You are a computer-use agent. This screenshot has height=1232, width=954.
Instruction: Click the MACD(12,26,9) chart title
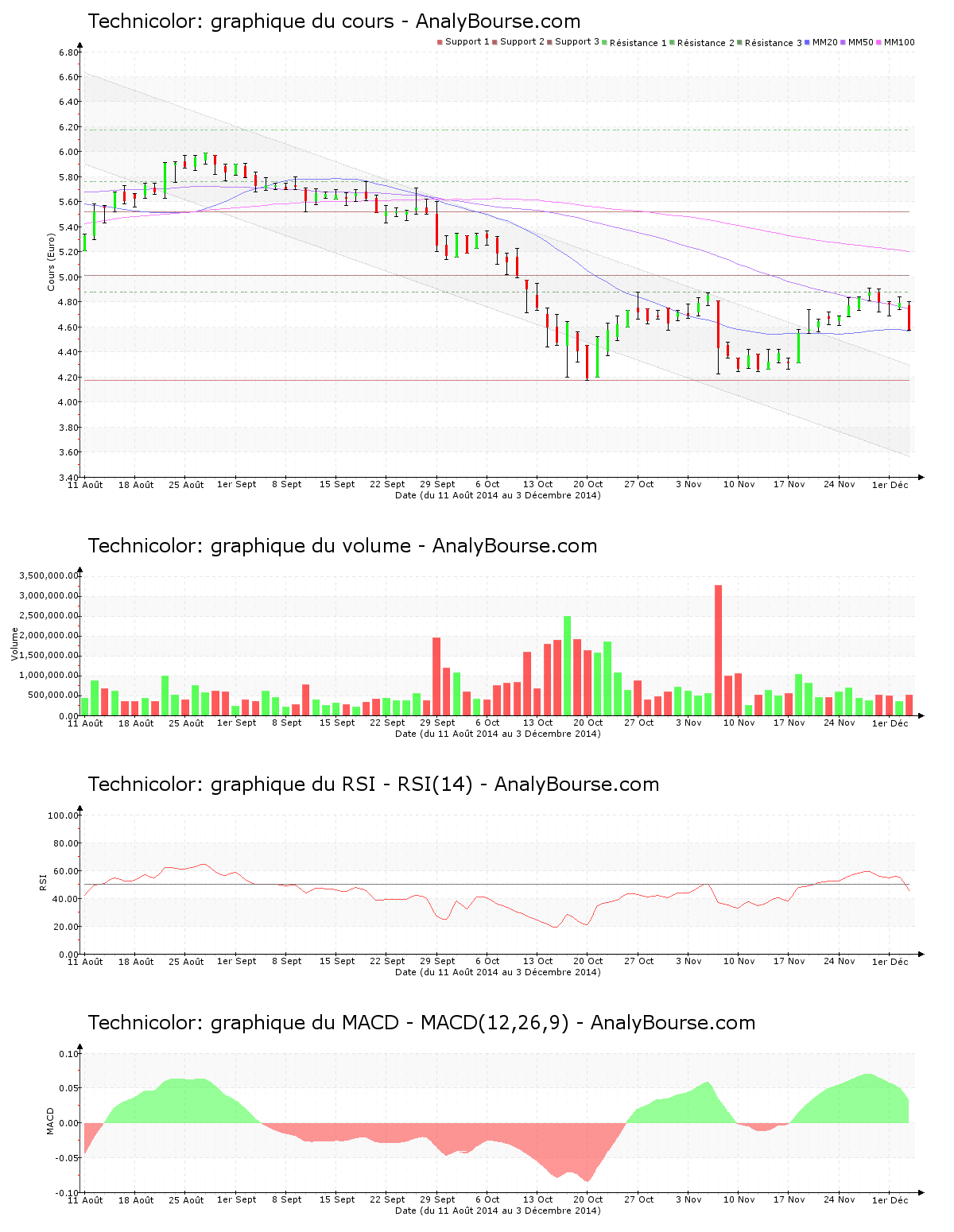pos(421,1023)
